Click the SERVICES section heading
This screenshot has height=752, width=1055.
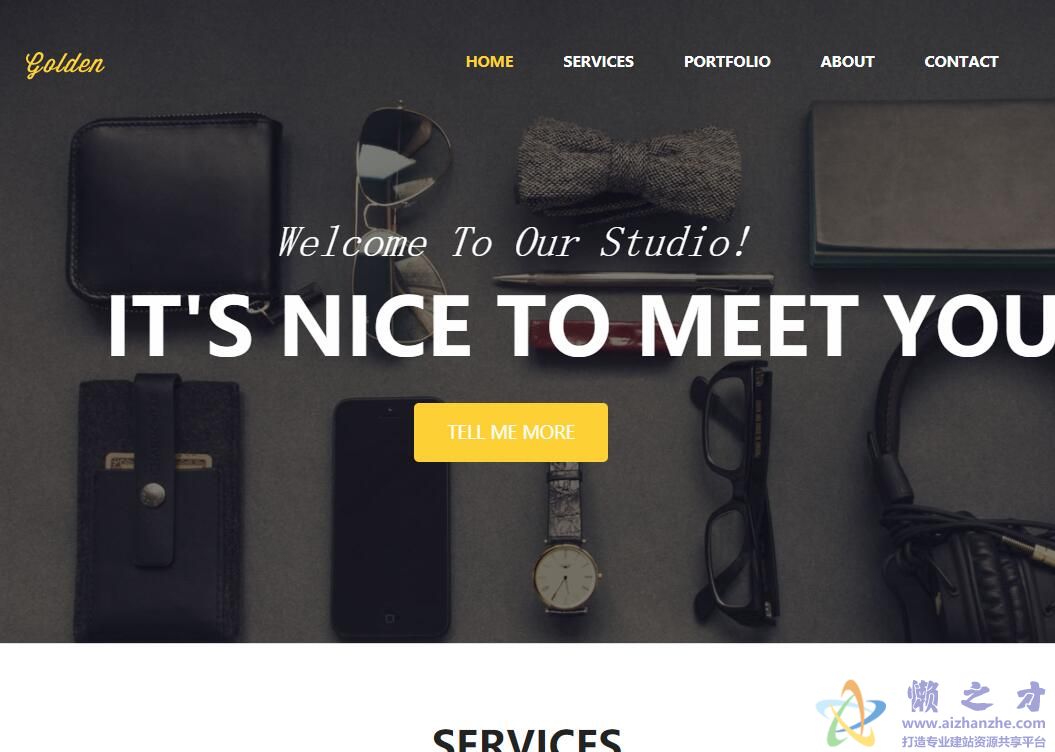tap(527, 739)
